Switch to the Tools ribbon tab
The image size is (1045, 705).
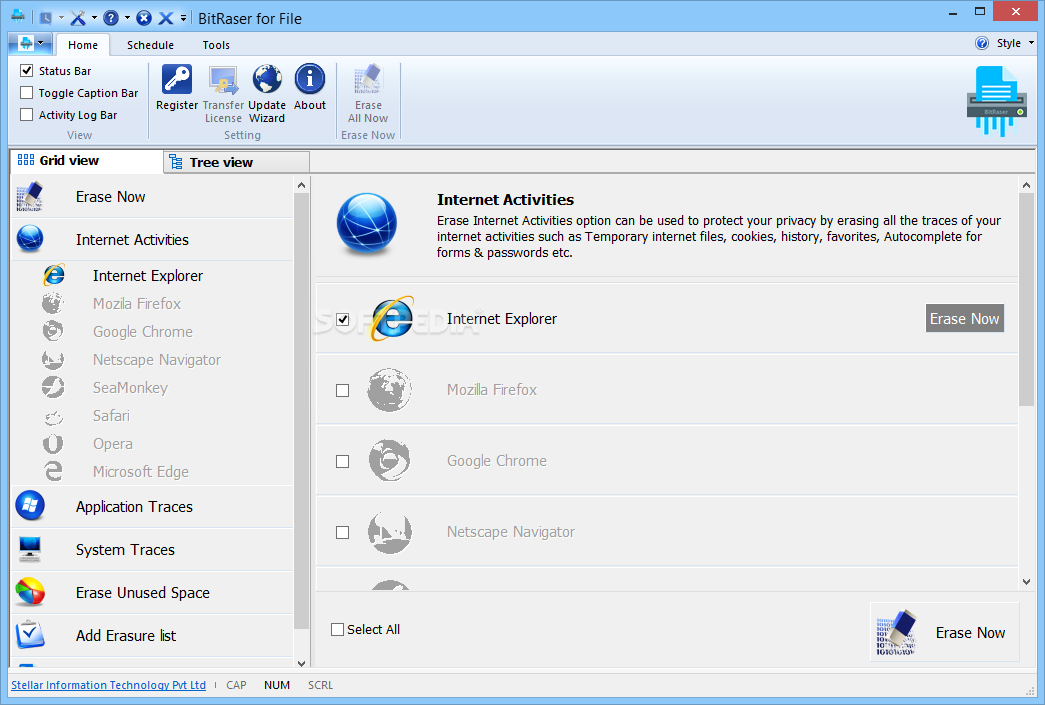216,45
